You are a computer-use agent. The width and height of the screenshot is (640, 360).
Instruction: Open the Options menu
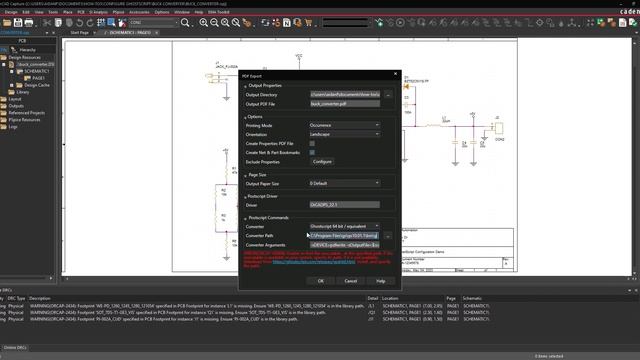click(162, 12)
